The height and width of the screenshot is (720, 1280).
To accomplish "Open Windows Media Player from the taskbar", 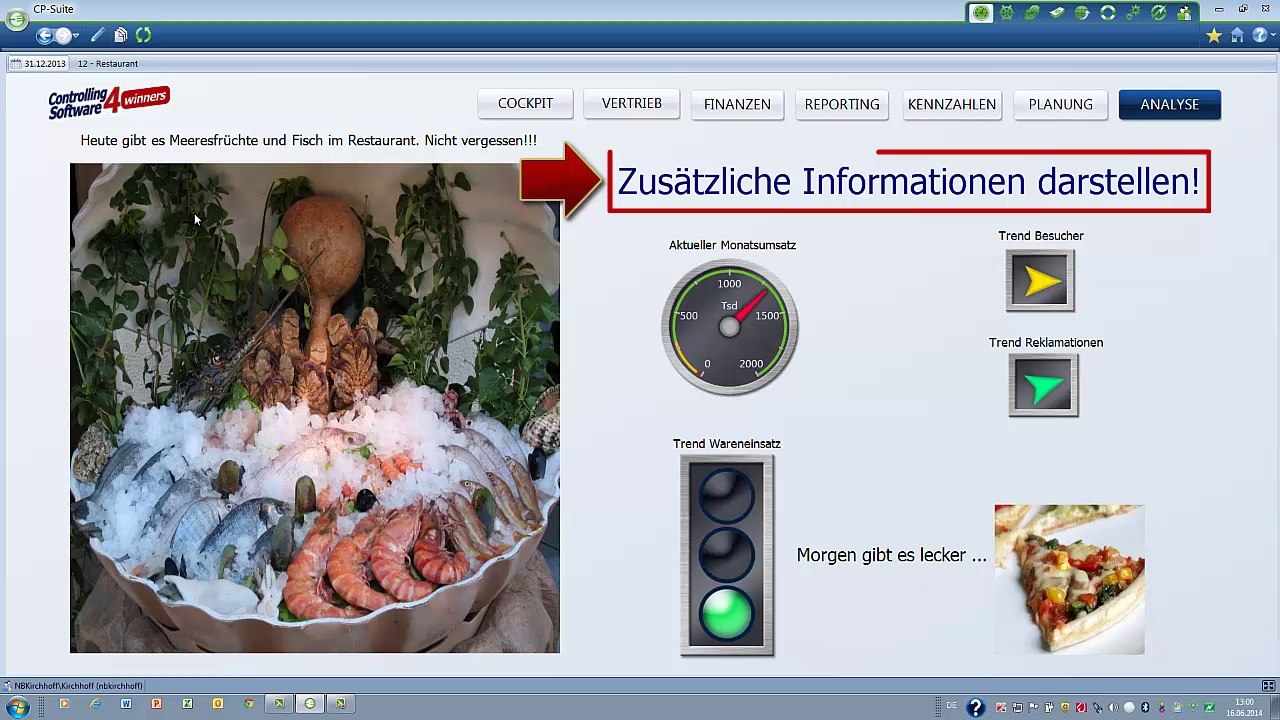I will coord(64,704).
